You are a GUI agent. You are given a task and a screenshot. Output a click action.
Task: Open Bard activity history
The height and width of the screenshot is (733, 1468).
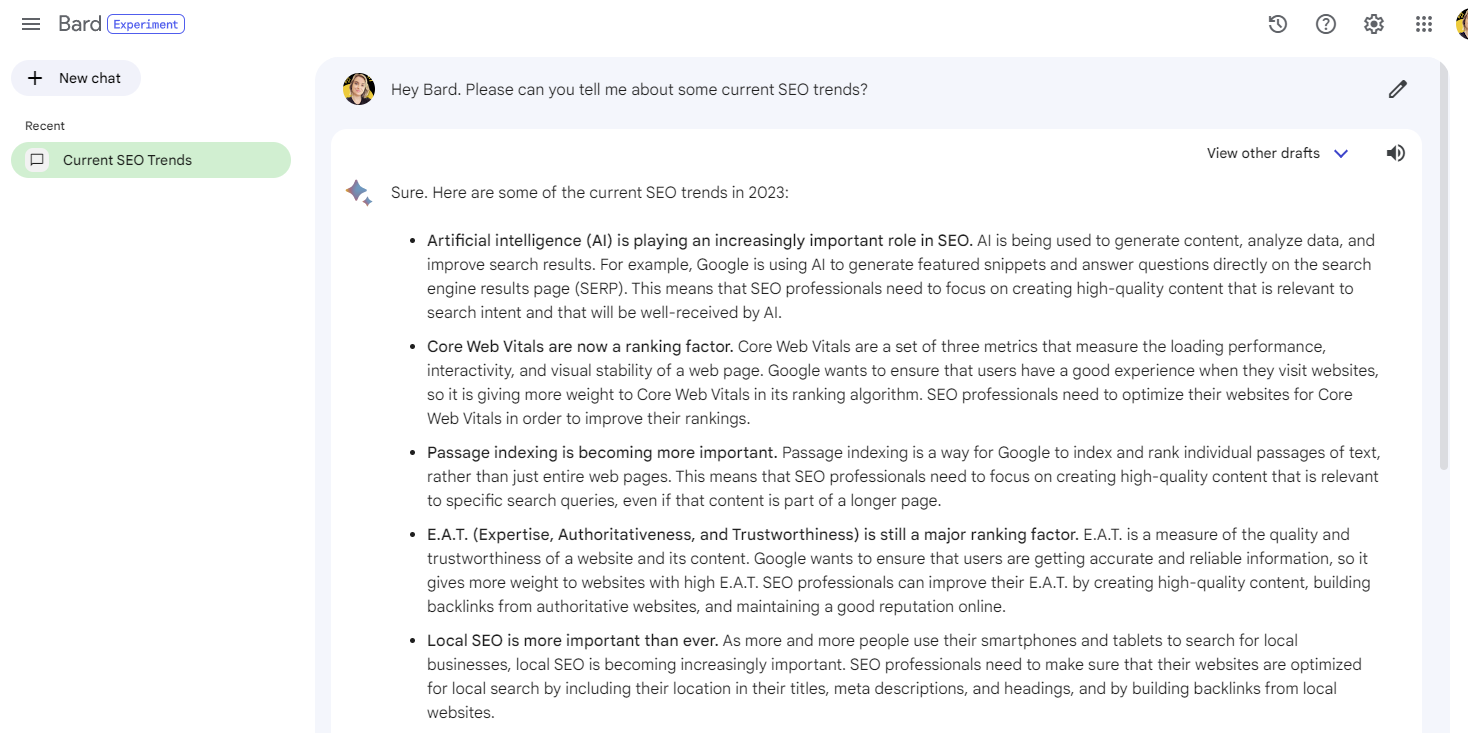[1277, 24]
